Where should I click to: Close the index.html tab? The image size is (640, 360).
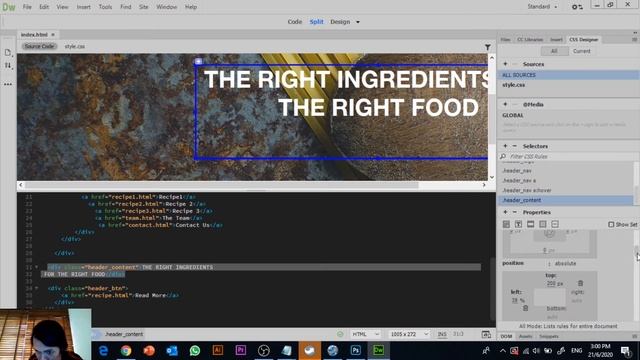pos(53,35)
